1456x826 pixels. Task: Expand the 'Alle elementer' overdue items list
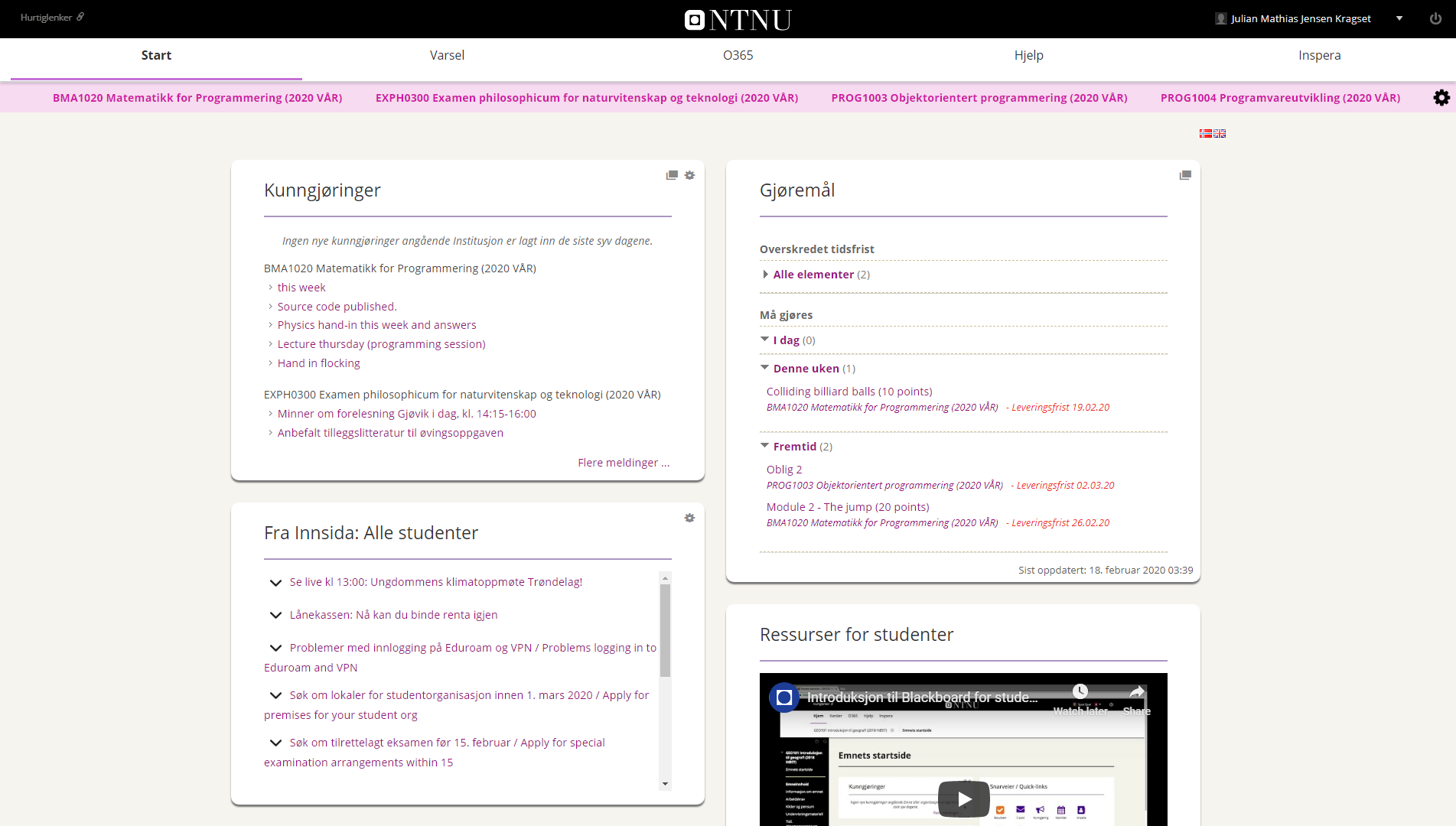813,274
